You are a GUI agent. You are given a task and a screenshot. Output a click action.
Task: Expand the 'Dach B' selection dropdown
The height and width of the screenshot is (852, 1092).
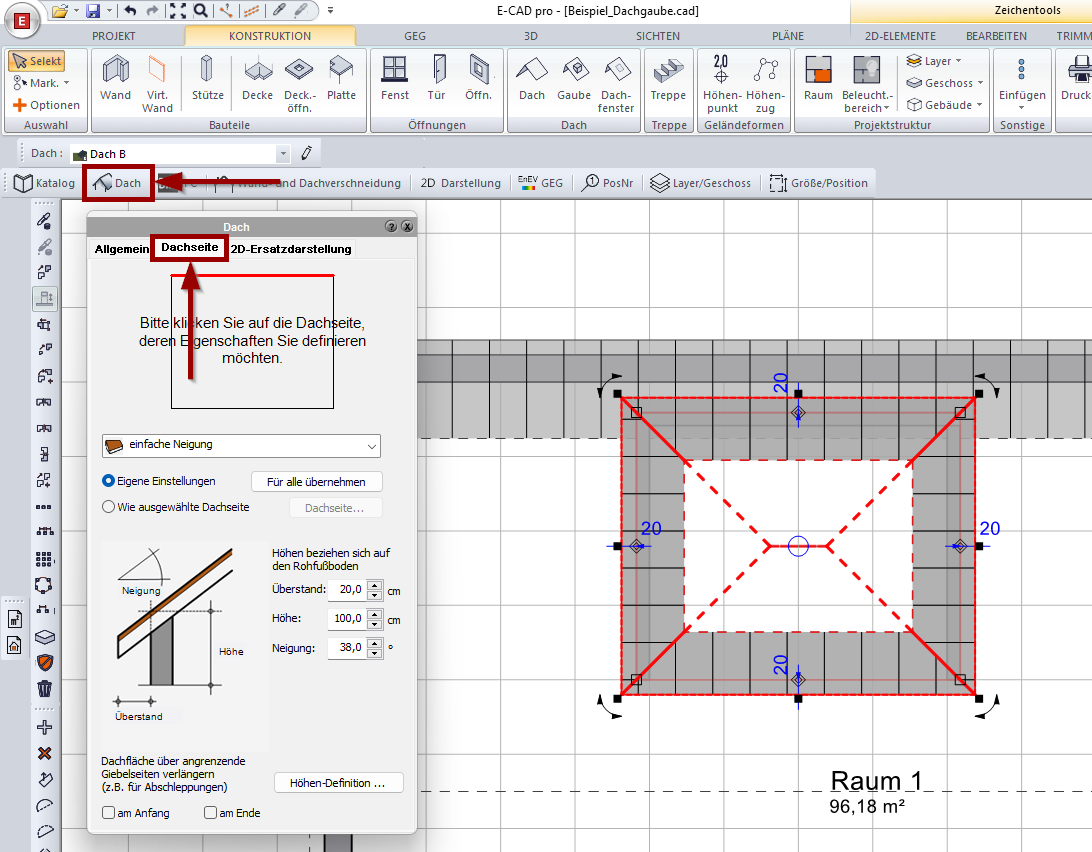283,154
